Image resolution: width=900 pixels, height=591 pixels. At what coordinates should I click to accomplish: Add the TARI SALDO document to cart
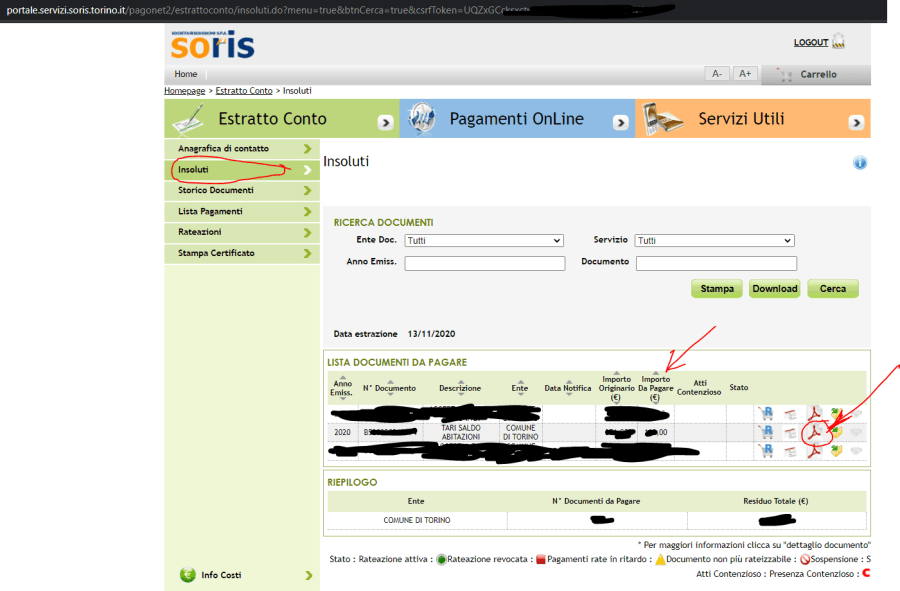pyautogui.click(x=766, y=433)
